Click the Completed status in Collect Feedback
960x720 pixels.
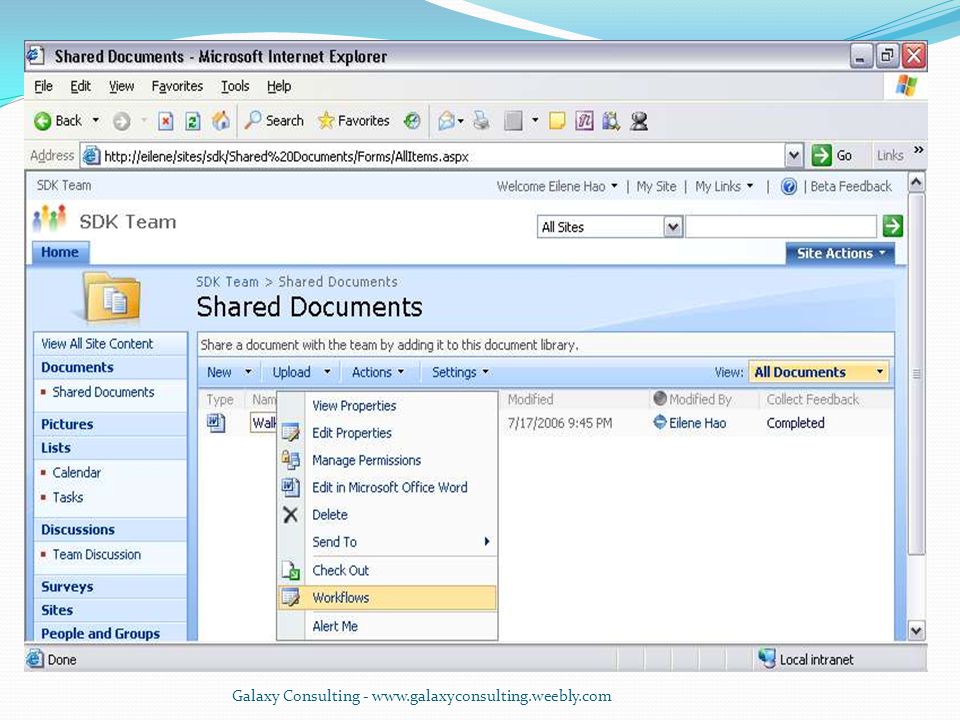795,422
